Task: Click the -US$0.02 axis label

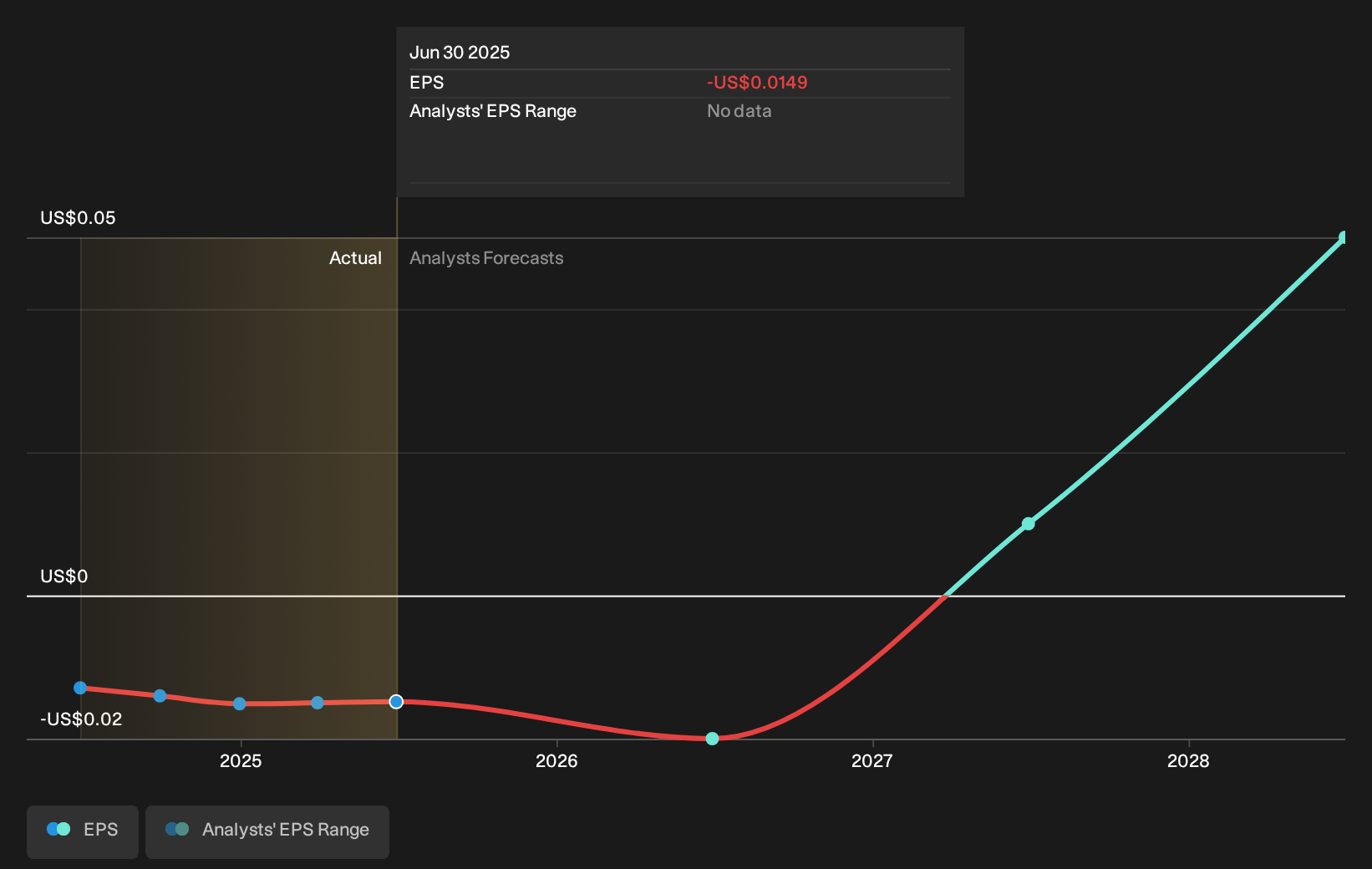Action: [81, 719]
